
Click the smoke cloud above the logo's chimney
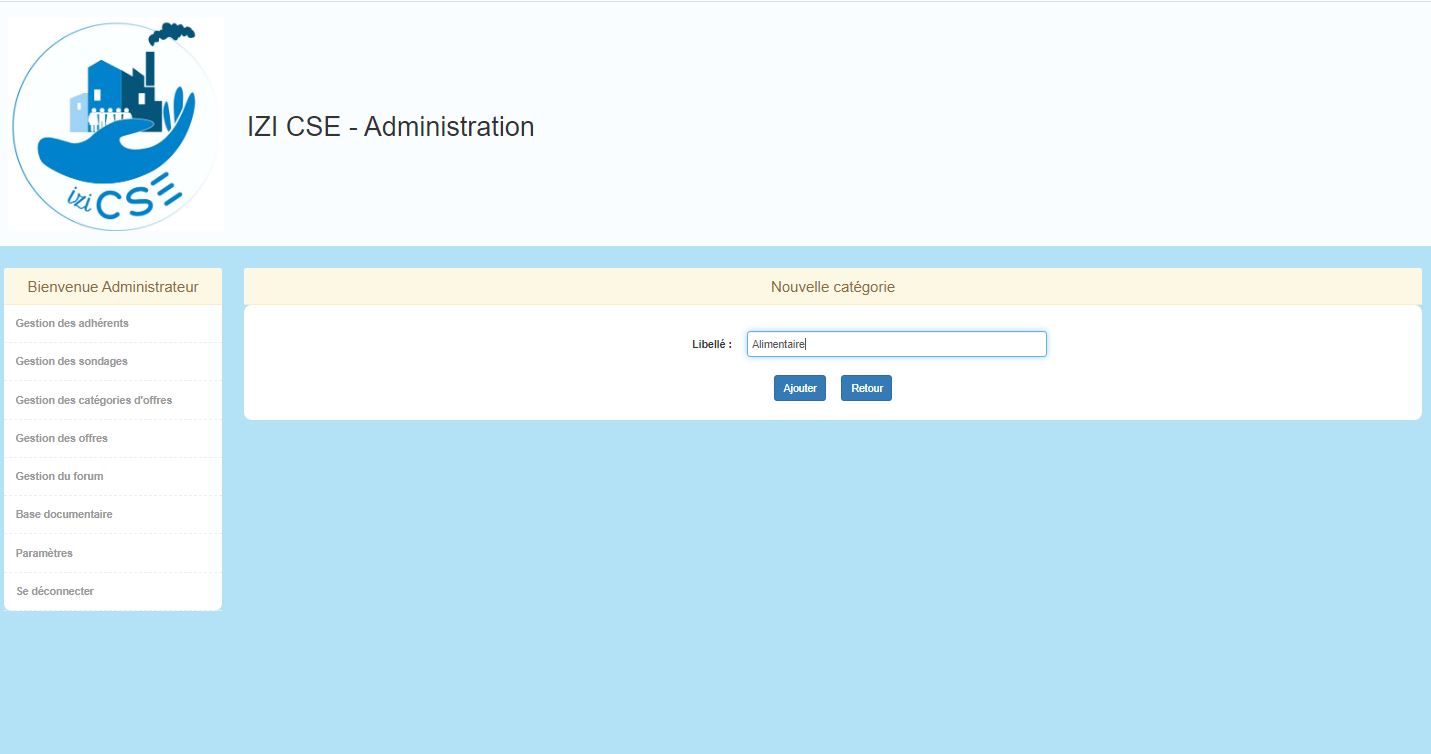pos(171,33)
